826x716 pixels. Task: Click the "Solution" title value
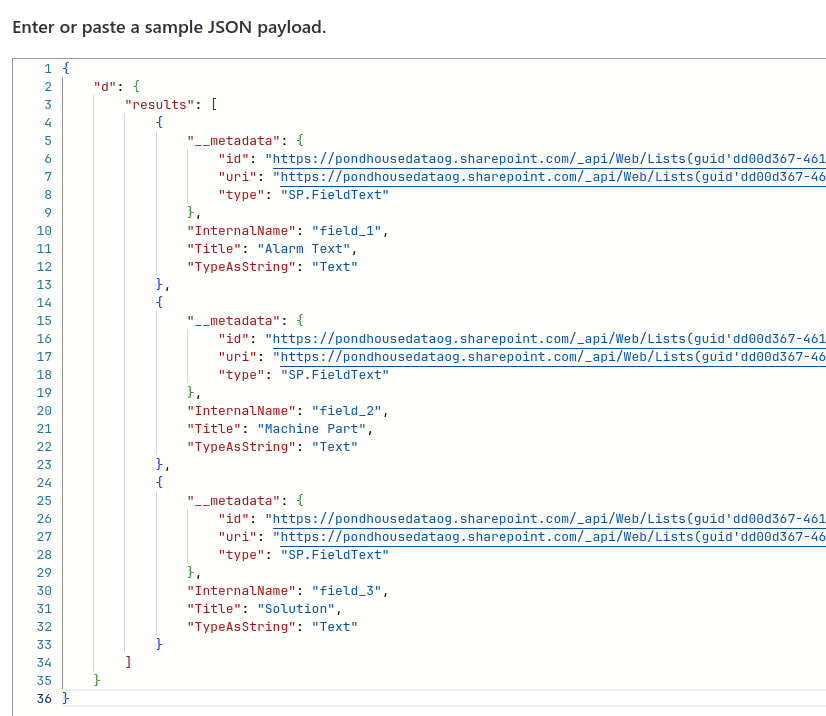tap(297, 608)
